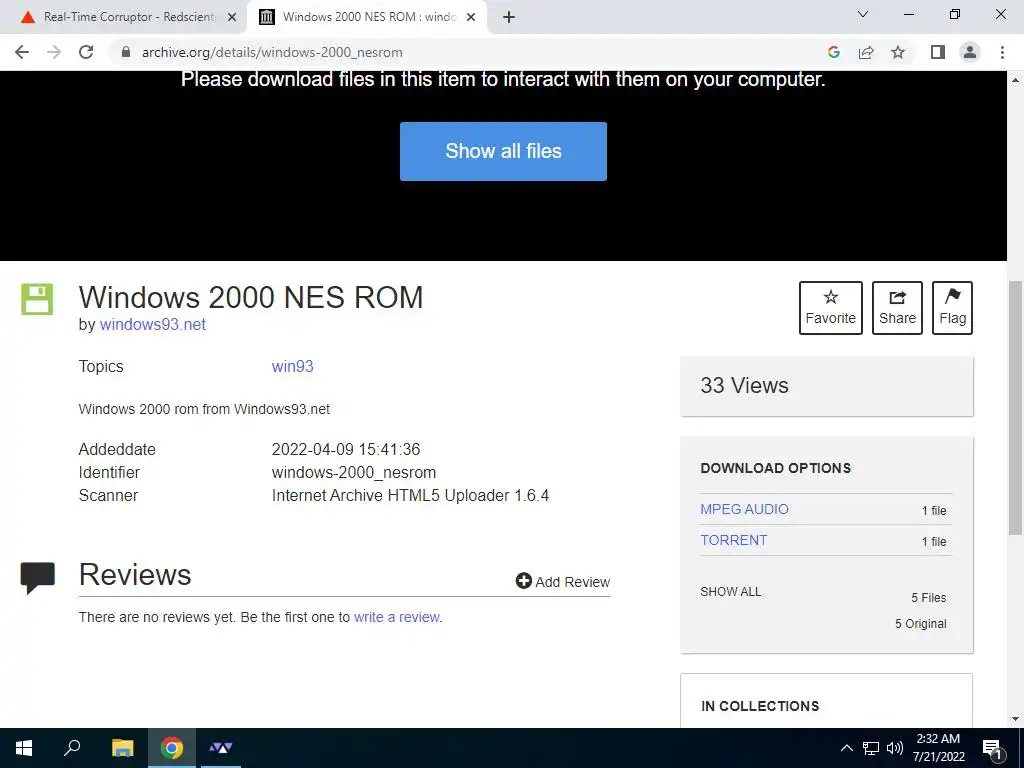Open Chrome three-dot menu
The width and height of the screenshot is (1024, 768).
[1002, 52]
